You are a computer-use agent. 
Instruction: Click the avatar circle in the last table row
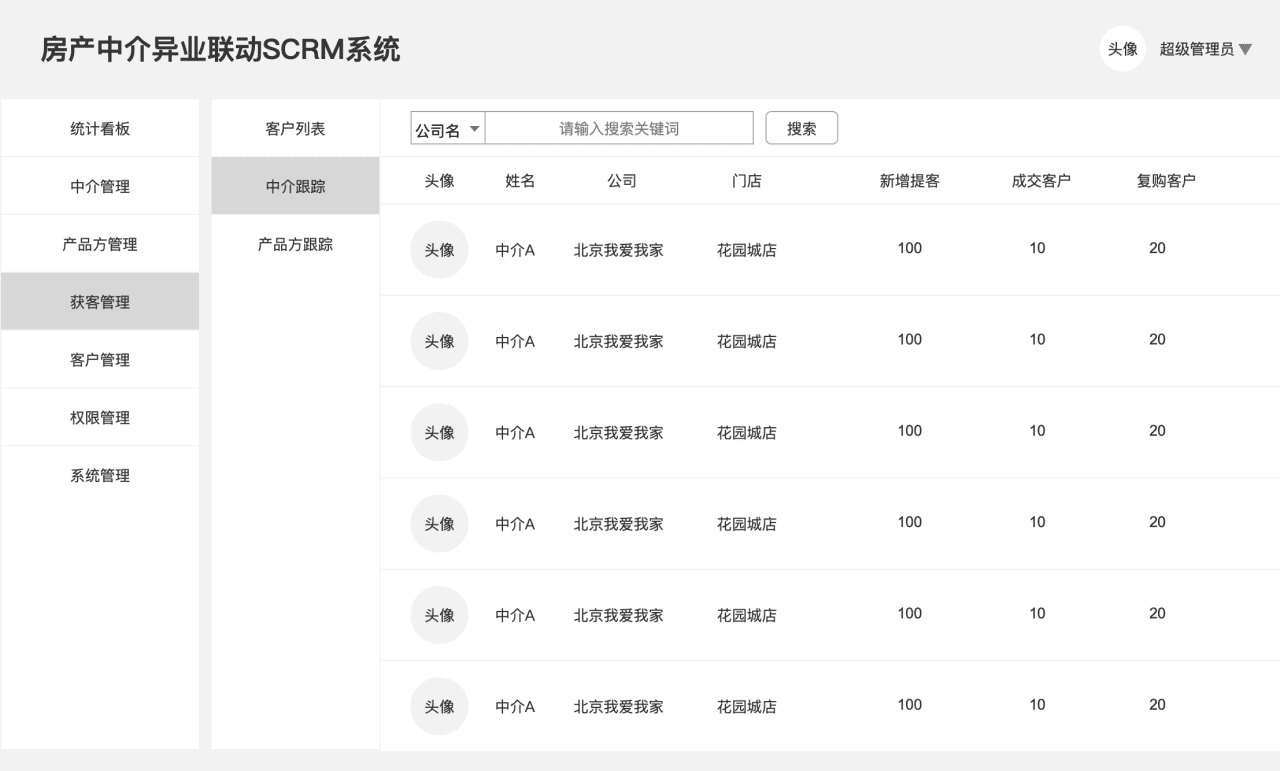(439, 706)
